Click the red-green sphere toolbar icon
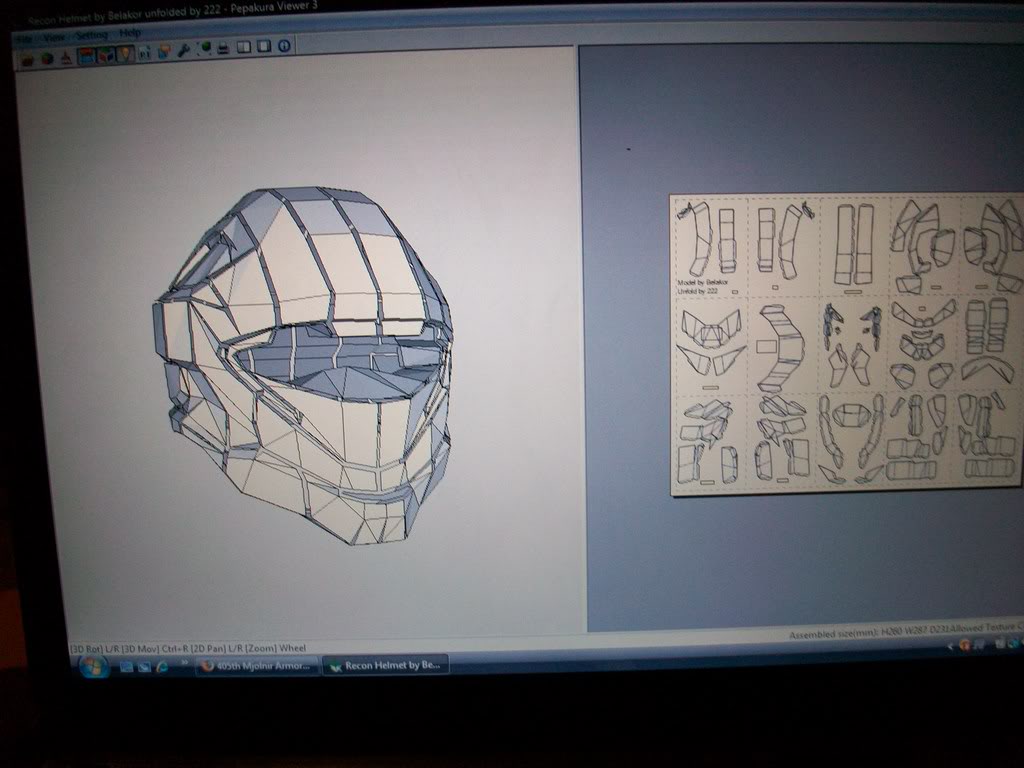The height and width of the screenshot is (768, 1024). point(47,59)
